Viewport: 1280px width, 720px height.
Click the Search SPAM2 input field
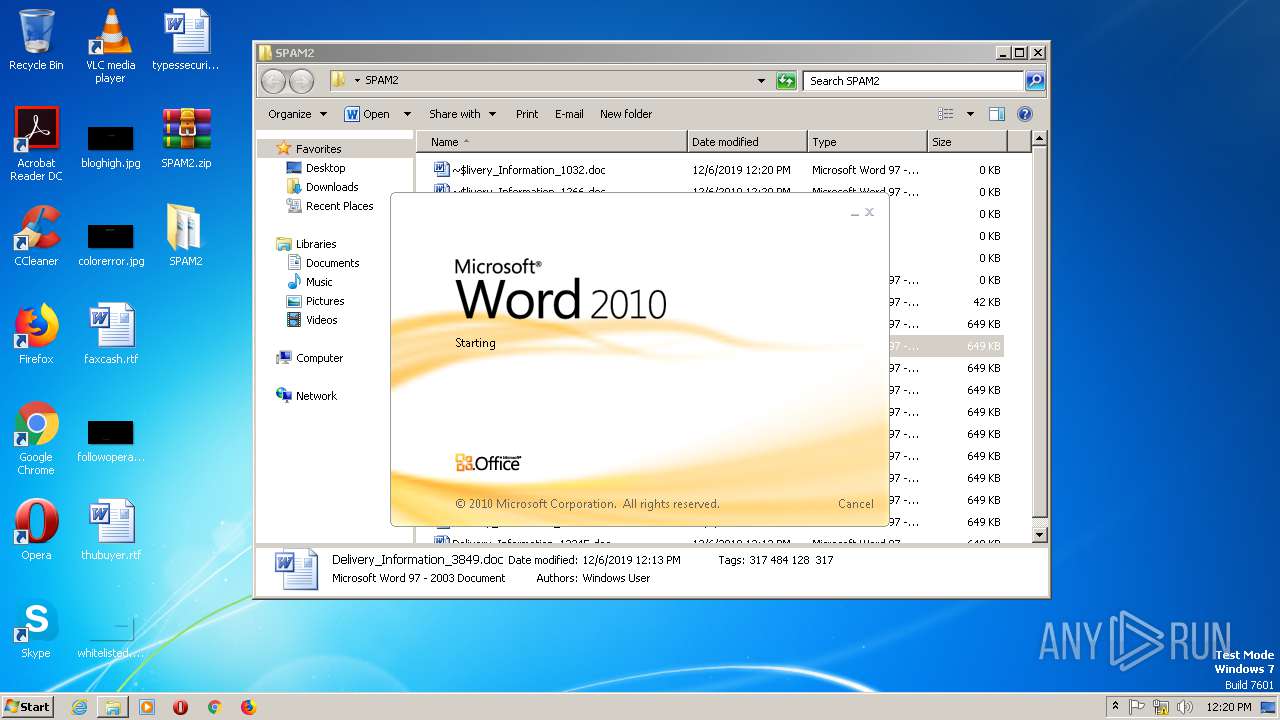(x=914, y=81)
